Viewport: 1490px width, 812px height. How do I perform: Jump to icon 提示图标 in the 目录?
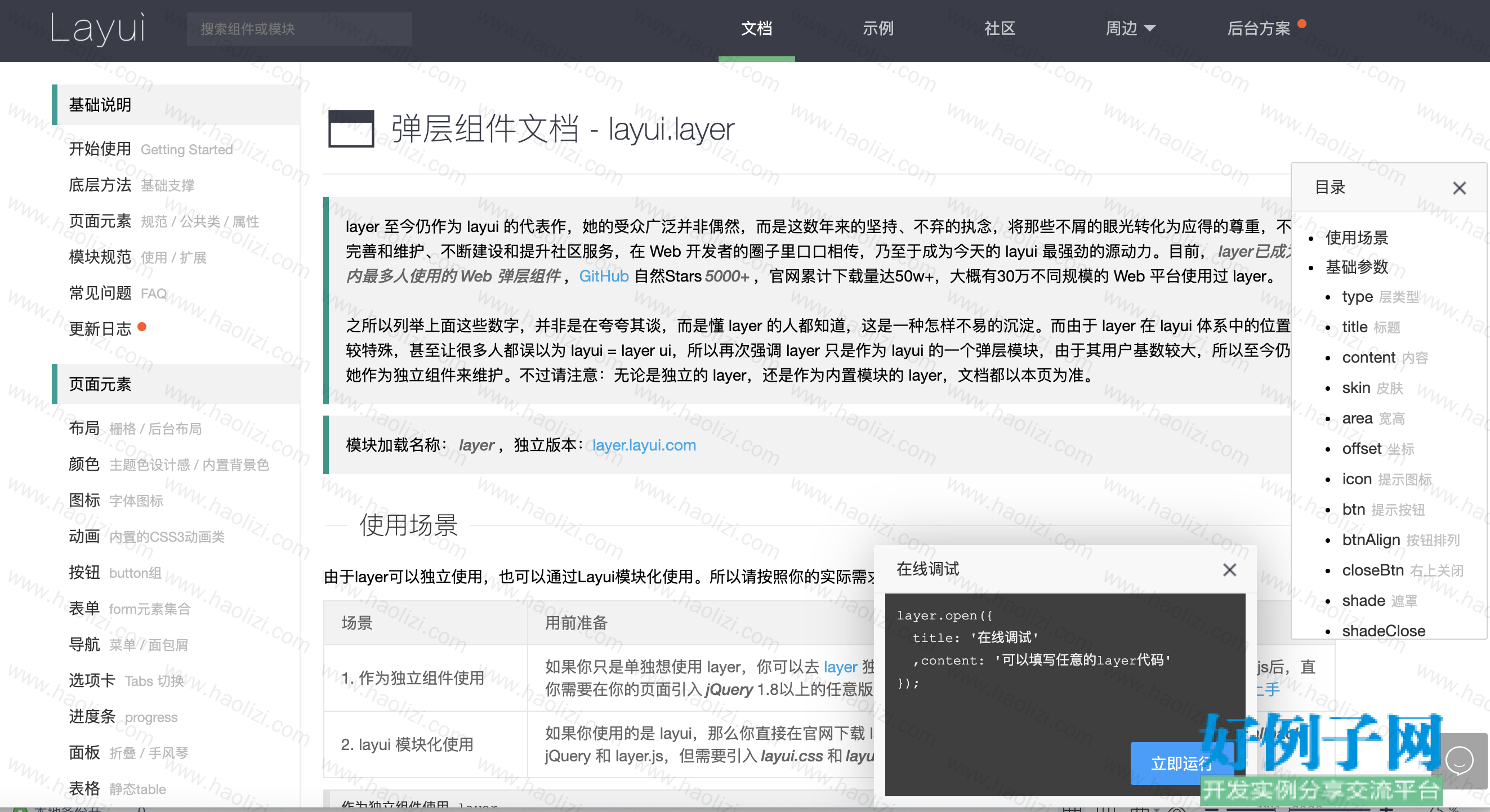click(1386, 479)
